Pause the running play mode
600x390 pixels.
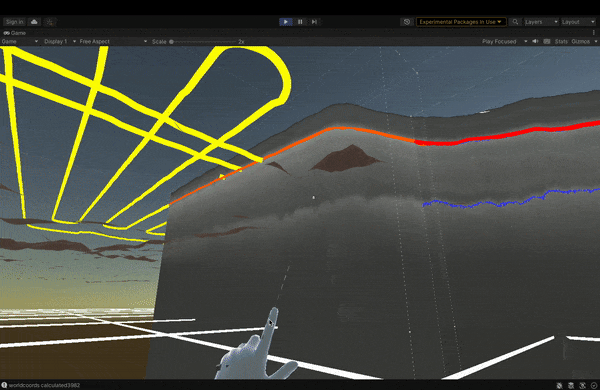pyautogui.click(x=300, y=22)
